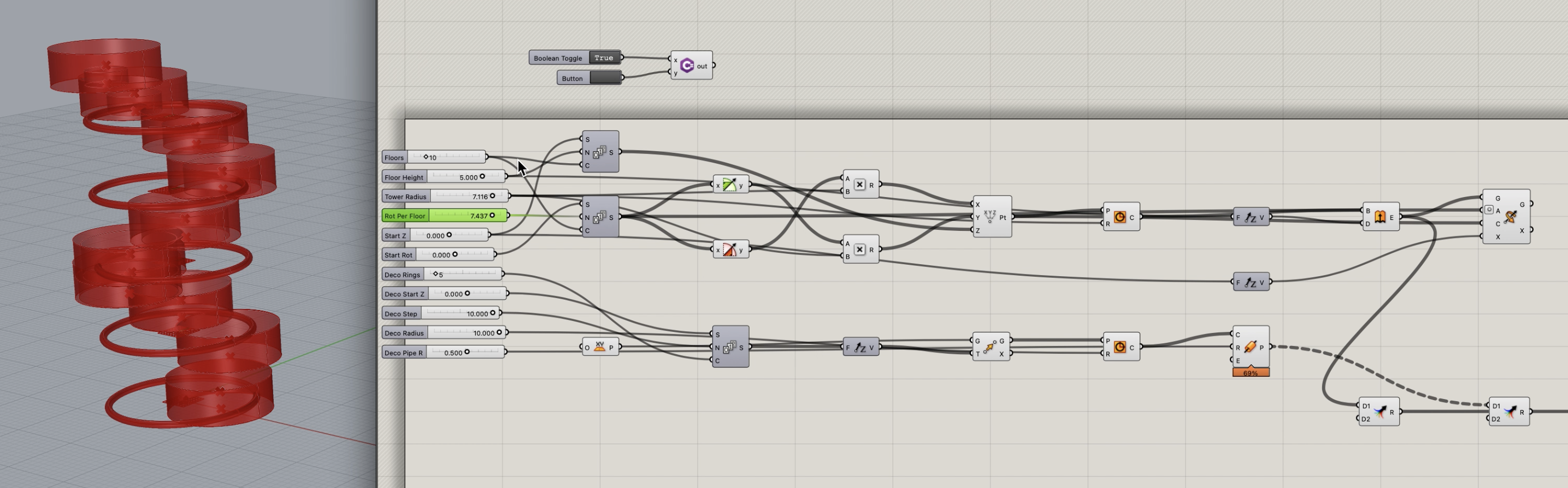Select the upper Multiplication component
Image resolution: width=1568 pixels, height=488 pixels.
pyautogui.click(x=859, y=185)
